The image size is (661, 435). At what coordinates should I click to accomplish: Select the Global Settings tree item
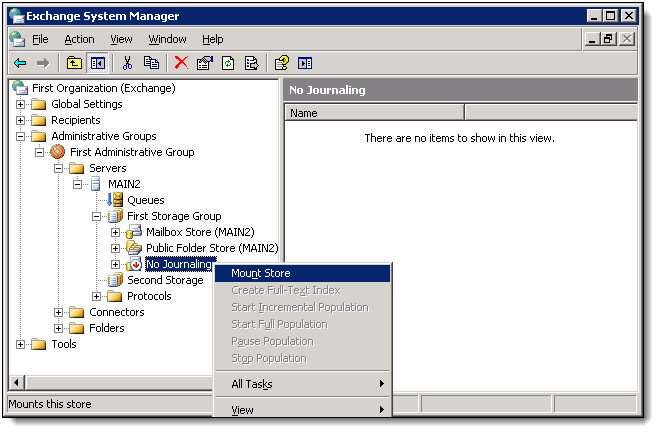(86, 104)
